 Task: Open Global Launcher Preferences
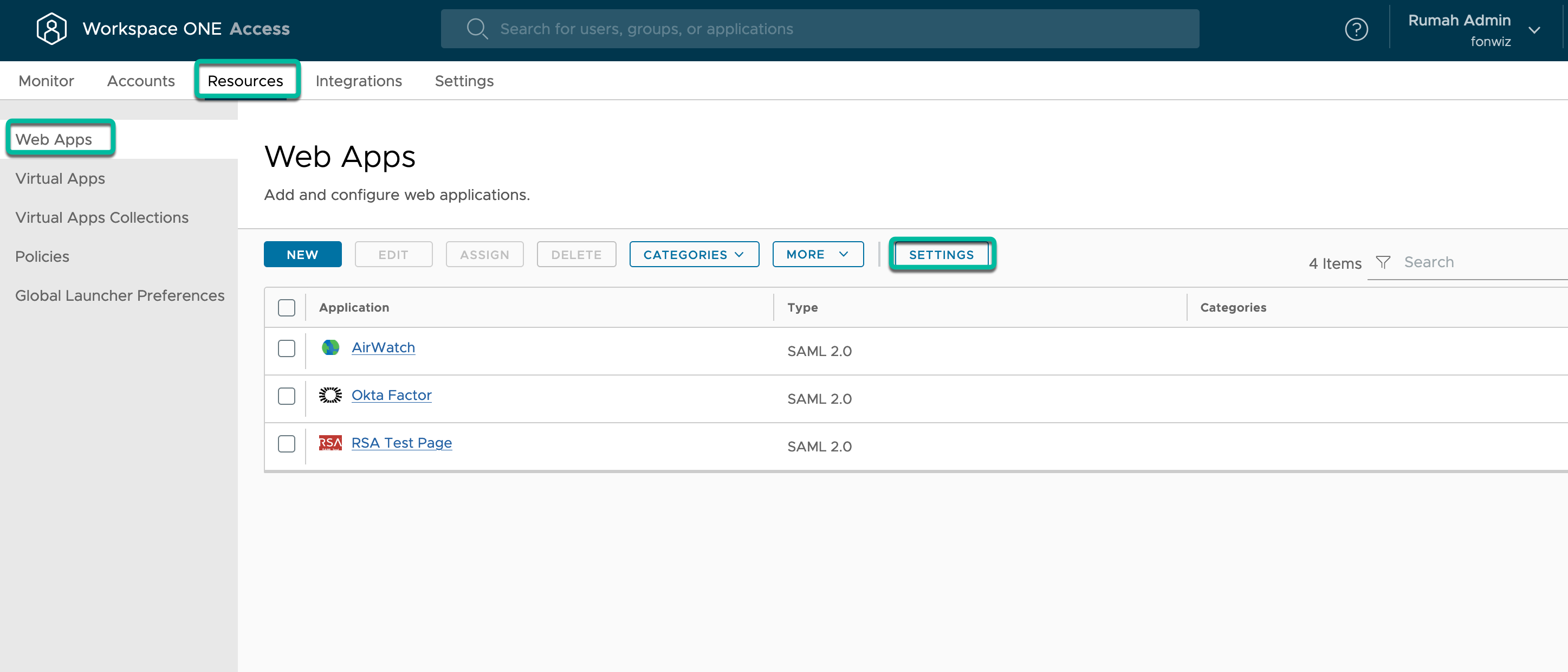point(119,295)
